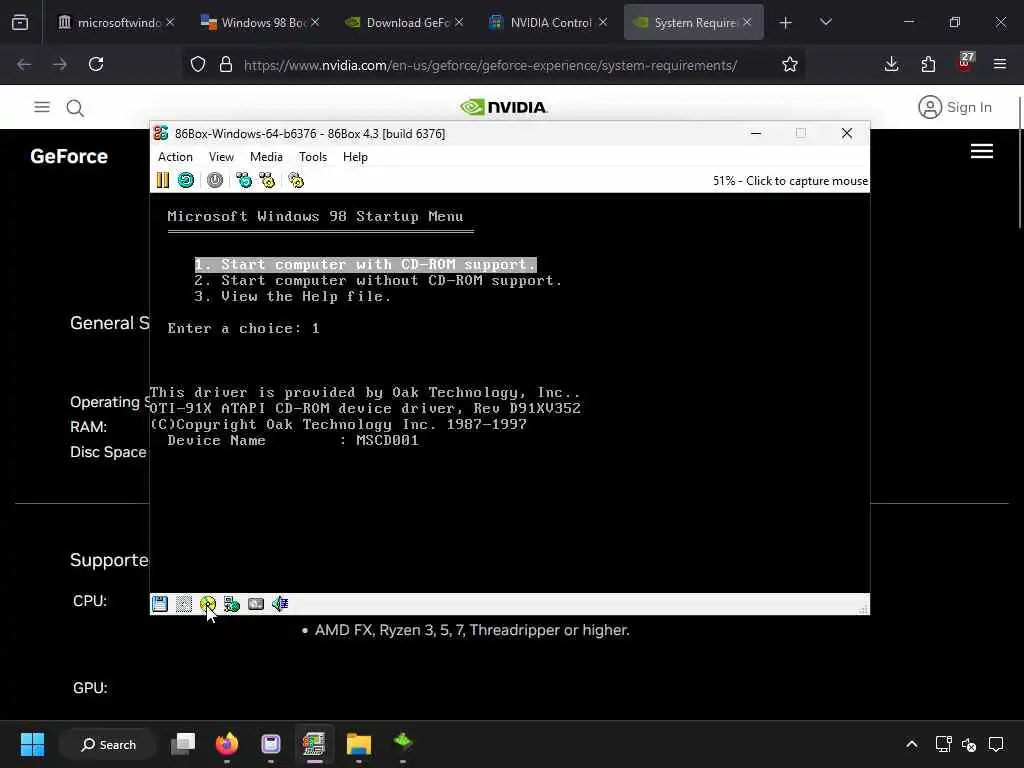Send Ctrl+Alt+Esc via 86Box toolbar icon
This screenshot has height=768, width=1024.
pos(267,180)
